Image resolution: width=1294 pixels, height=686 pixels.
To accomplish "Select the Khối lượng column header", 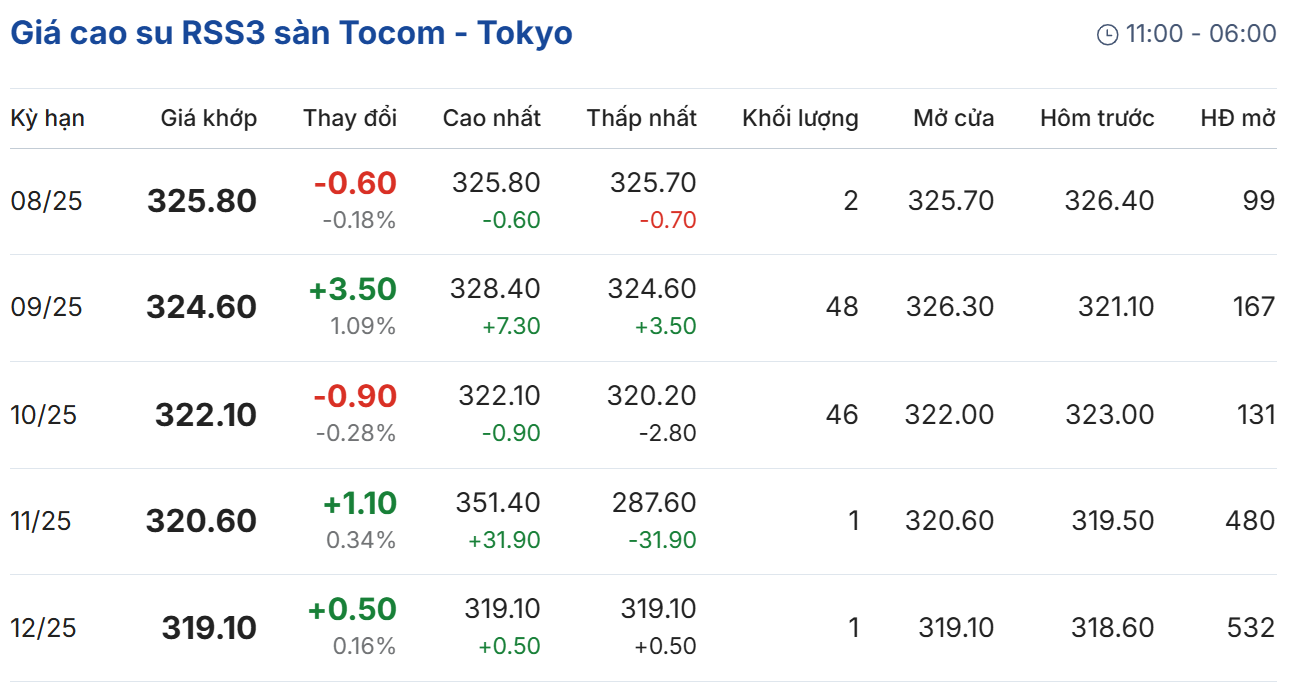I will (800, 118).
